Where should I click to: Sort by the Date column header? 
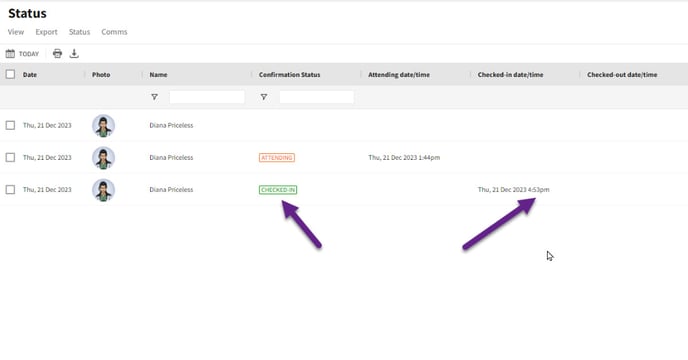tap(30, 75)
